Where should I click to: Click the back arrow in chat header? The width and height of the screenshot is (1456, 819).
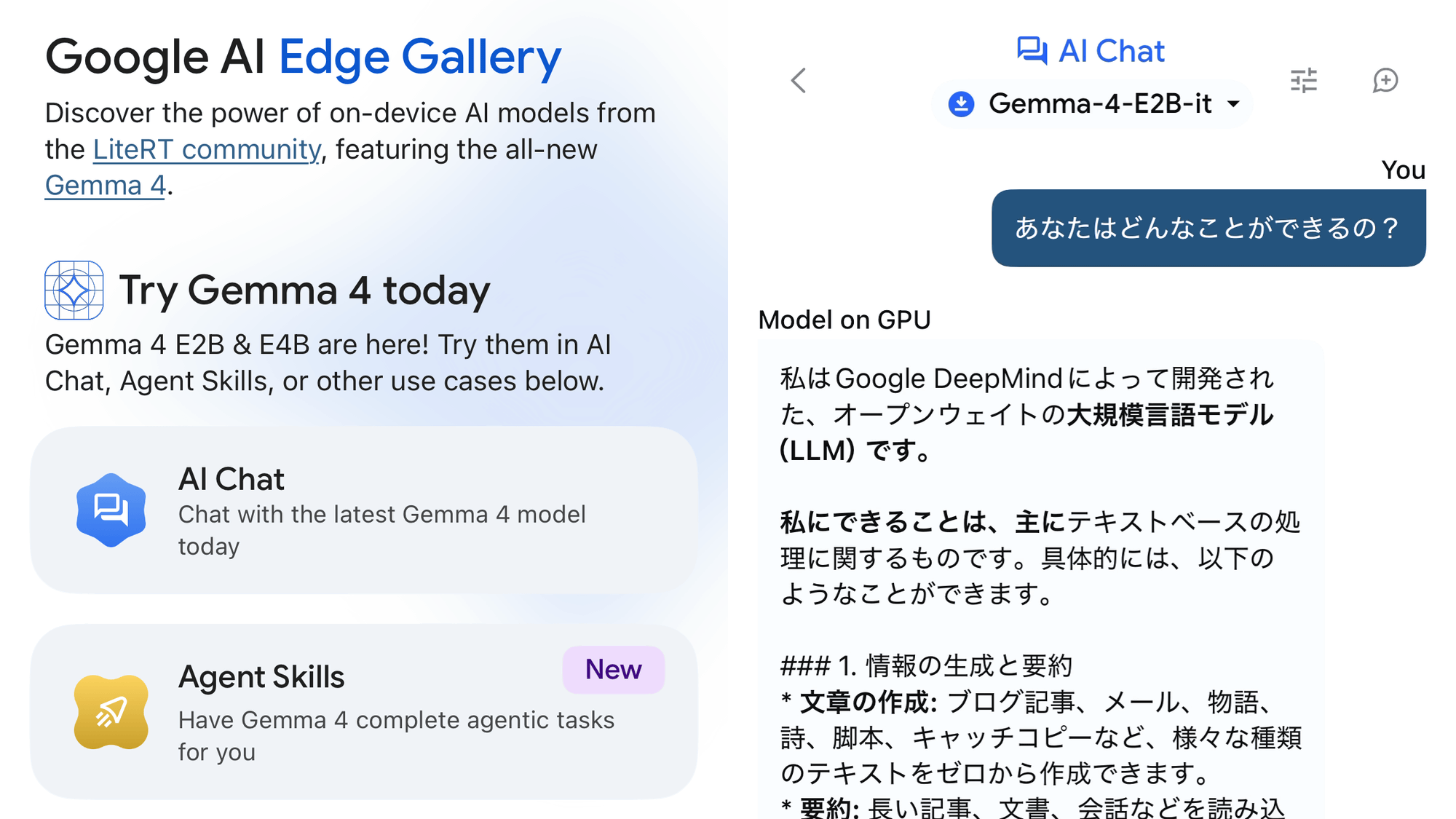pos(799,80)
